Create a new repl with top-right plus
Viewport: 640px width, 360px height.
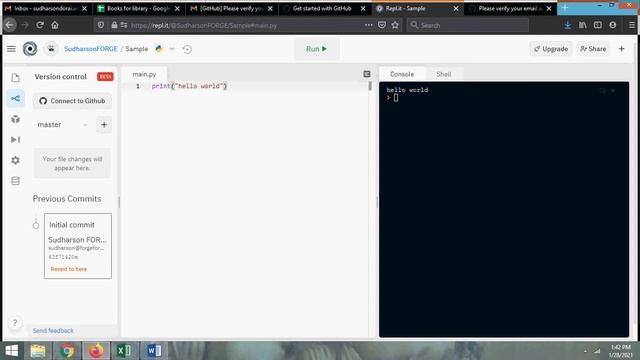point(622,49)
